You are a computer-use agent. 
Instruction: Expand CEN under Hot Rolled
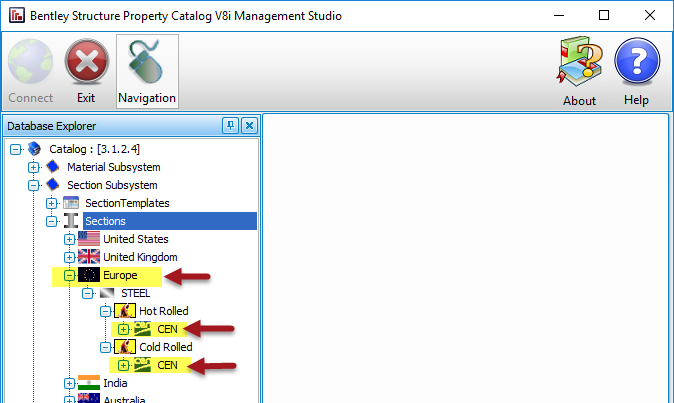click(123, 329)
